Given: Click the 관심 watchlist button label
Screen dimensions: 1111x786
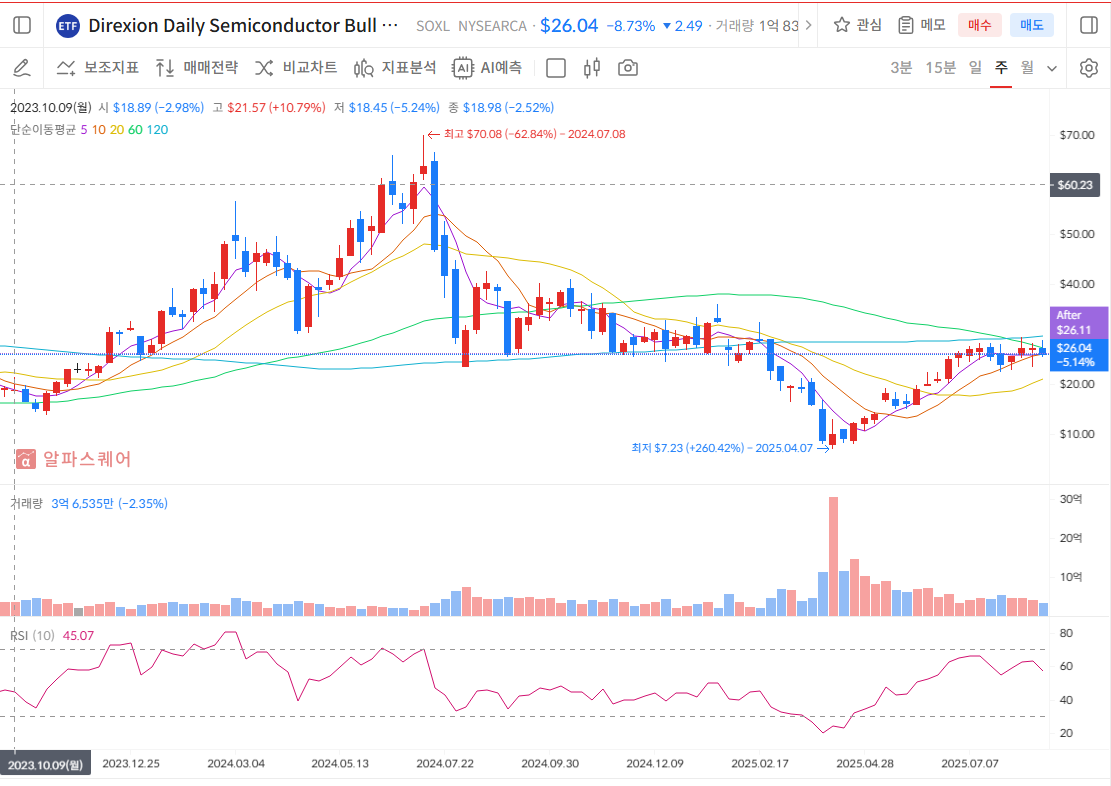Looking at the screenshot, I should 869,26.
